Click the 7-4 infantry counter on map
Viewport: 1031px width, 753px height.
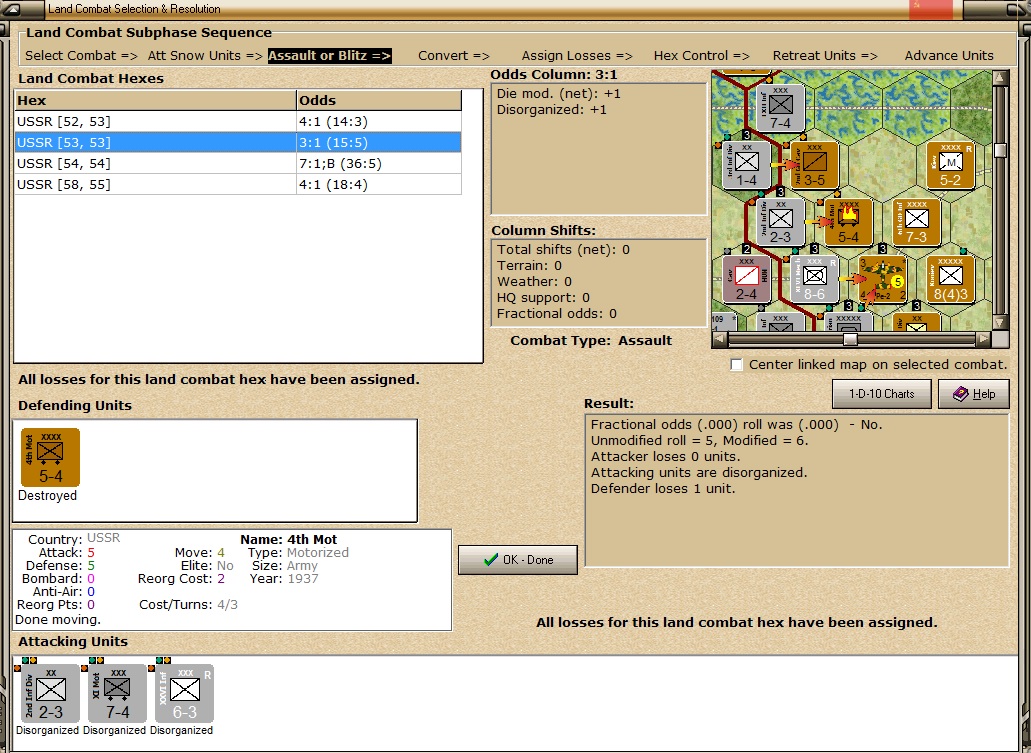(x=780, y=108)
